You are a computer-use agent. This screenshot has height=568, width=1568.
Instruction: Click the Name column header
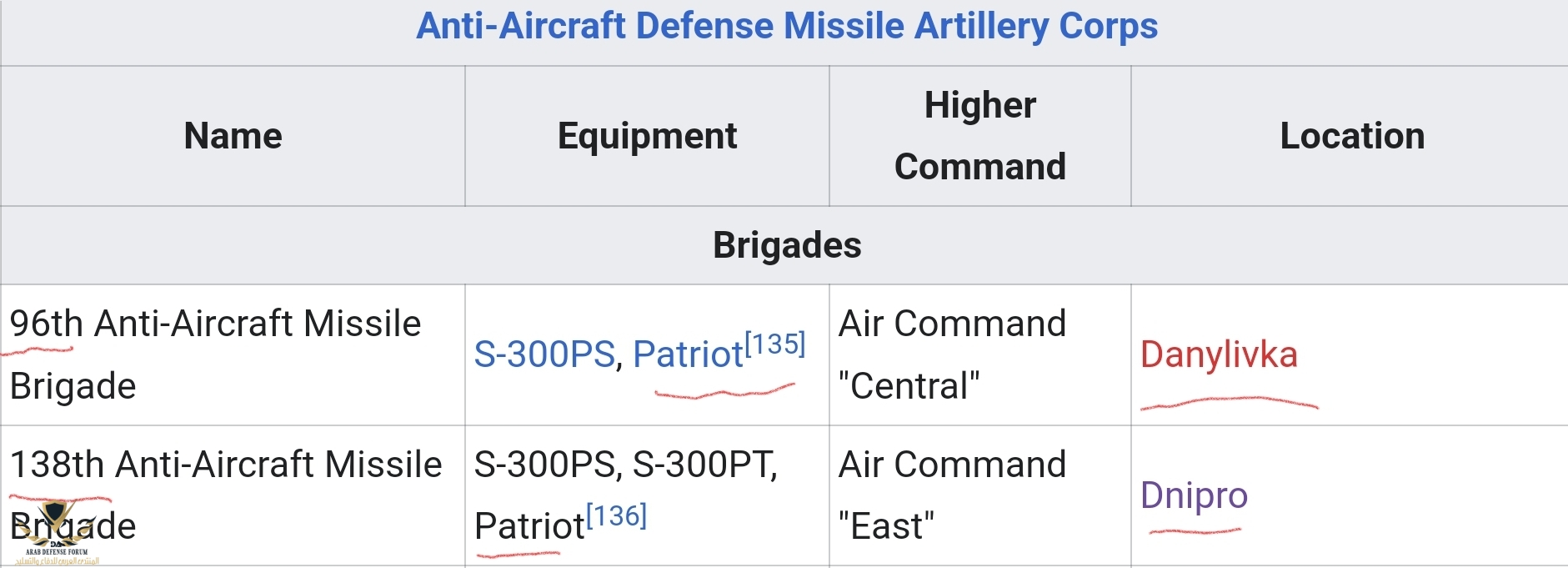point(233,136)
